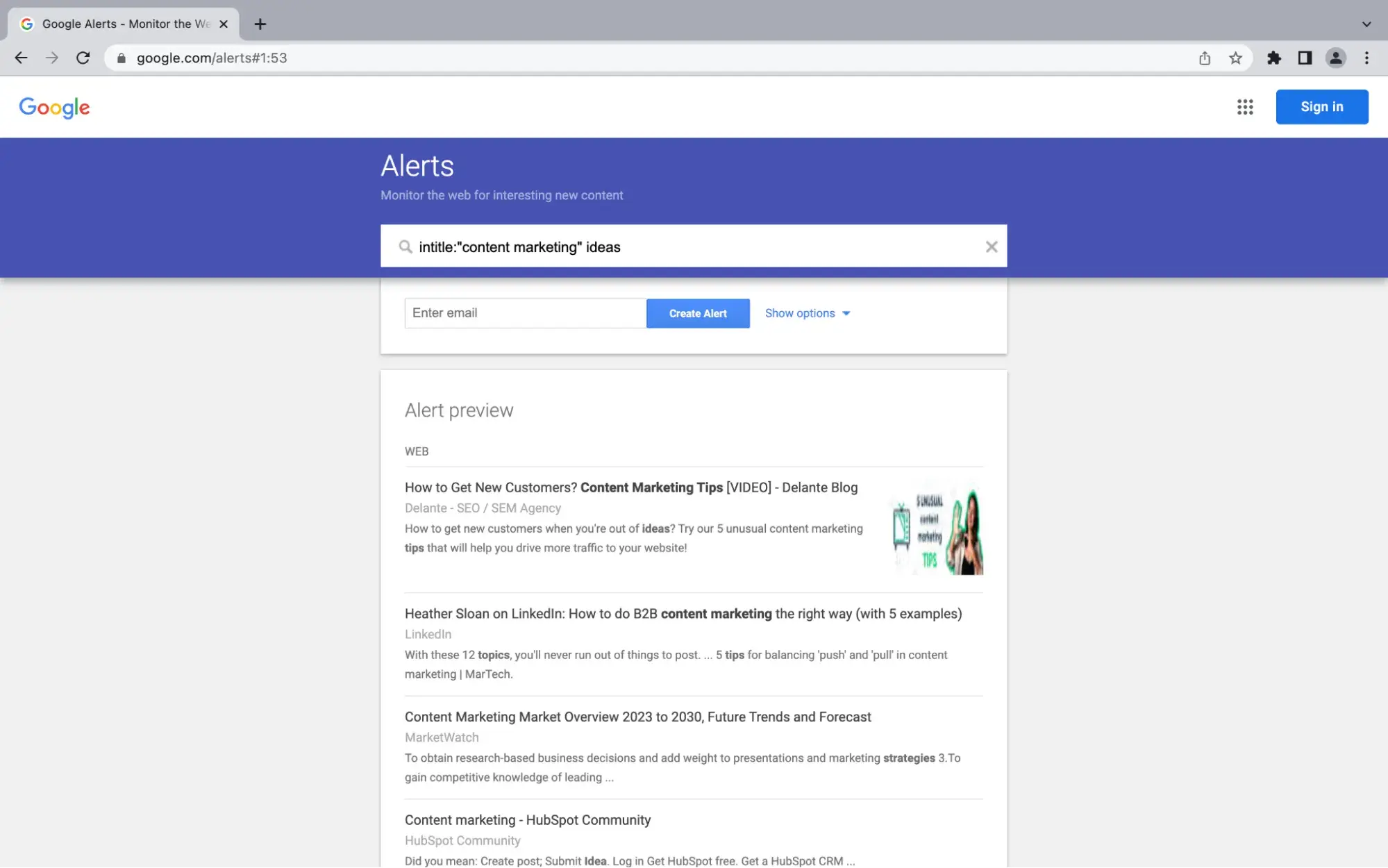This screenshot has width=1388, height=868.
Task: Expand Show options for the alert
Action: (806, 313)
